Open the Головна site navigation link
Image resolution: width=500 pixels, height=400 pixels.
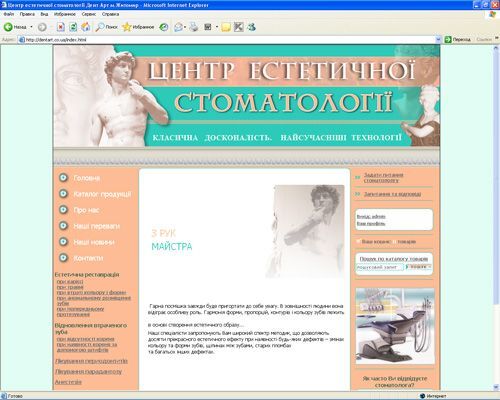[x=87, y=178]
